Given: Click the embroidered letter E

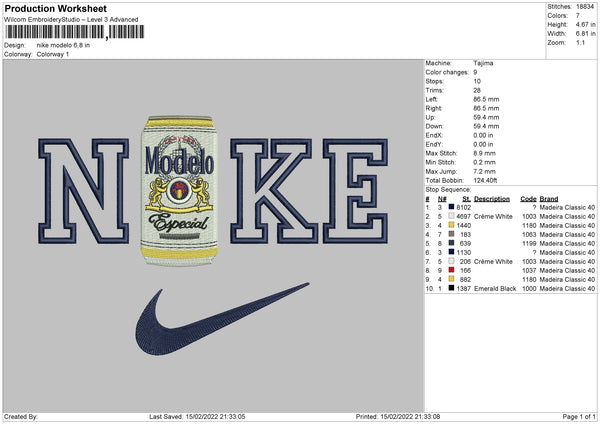Looking at the screenshot, I should [x=355, y=191].
